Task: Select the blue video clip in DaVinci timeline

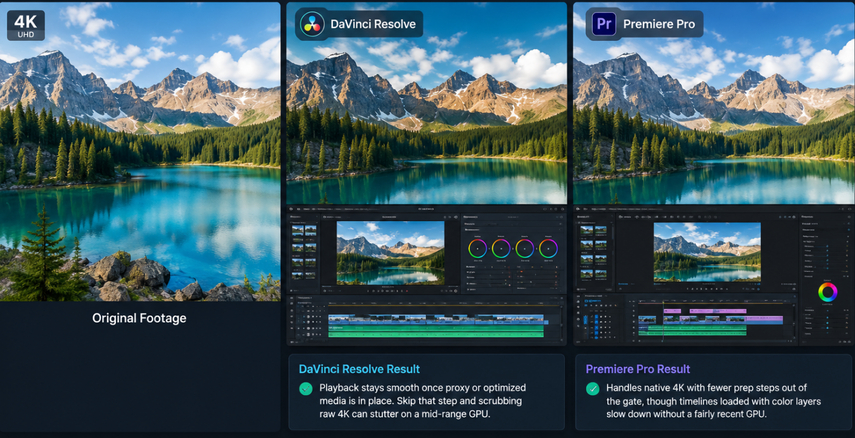Action: (436, 320)
